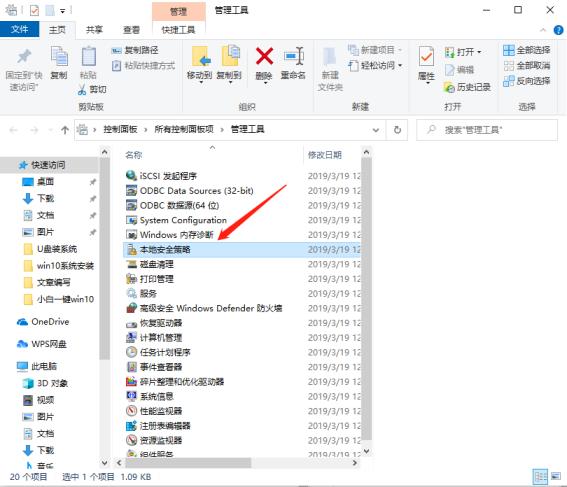Click the Move to folder icon
Screen dimensions: 567x487
[x=201, y=56]
